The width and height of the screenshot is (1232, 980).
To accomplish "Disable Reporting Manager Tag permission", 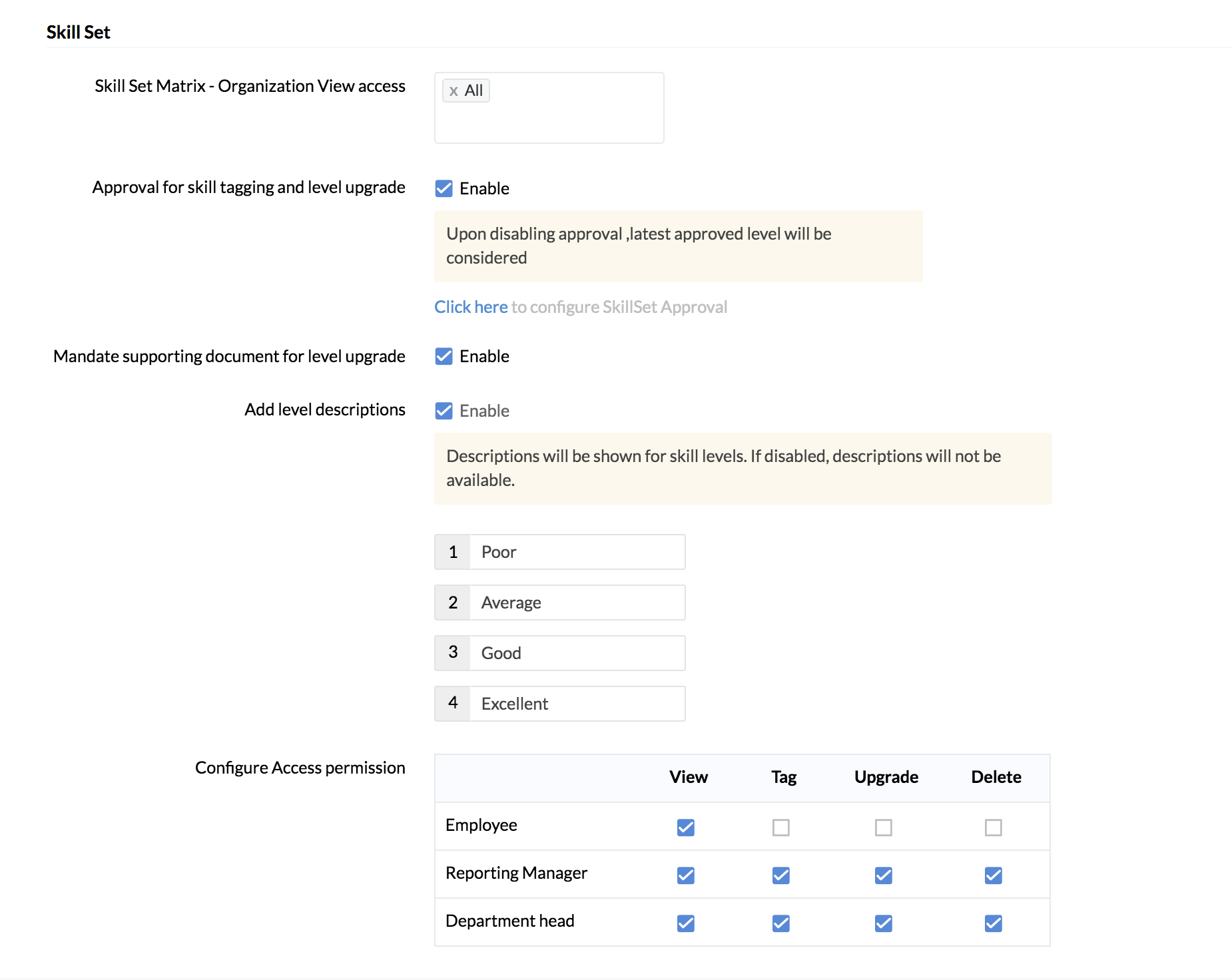I will point(780,875).
